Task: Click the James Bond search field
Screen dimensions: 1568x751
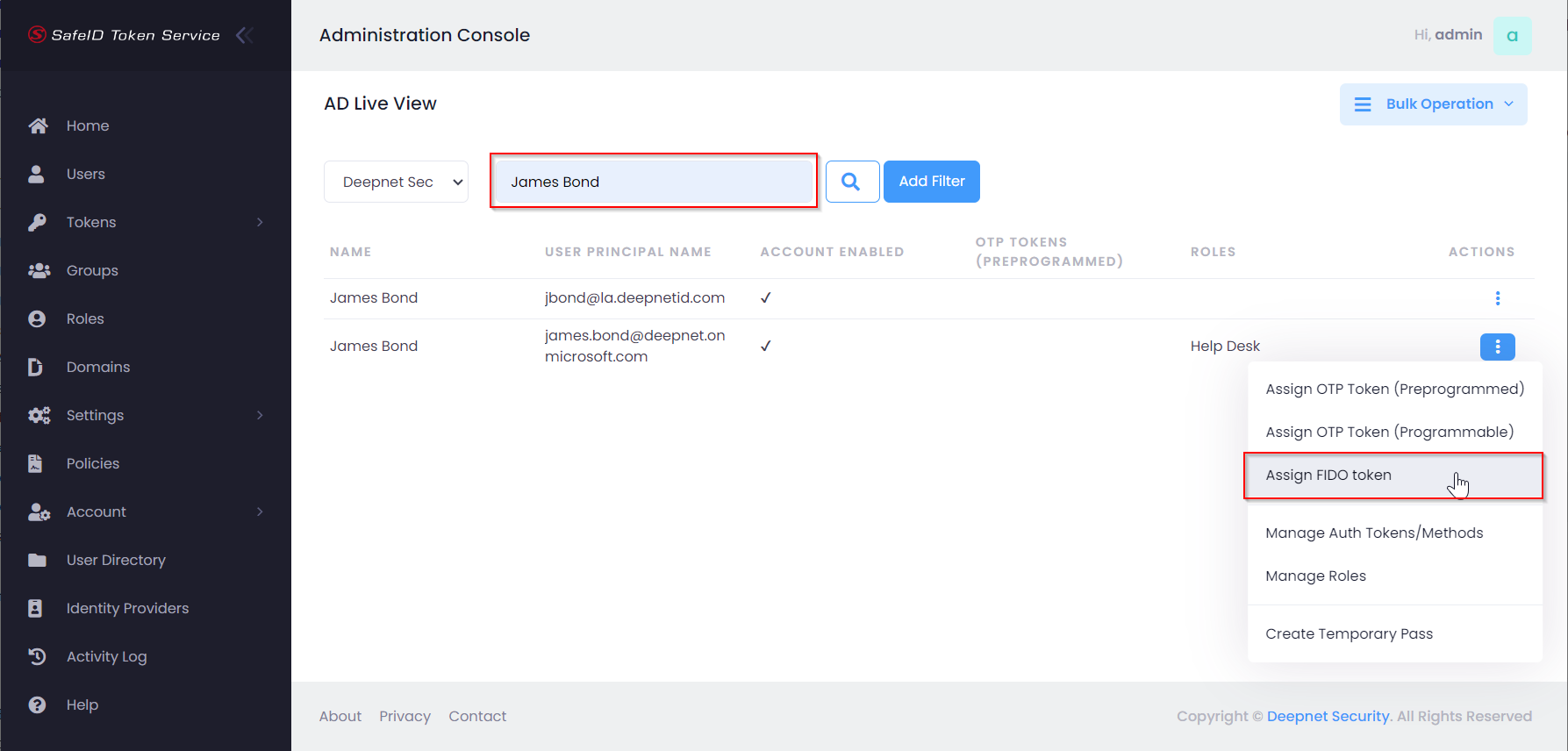Action: tap(653, 182)
